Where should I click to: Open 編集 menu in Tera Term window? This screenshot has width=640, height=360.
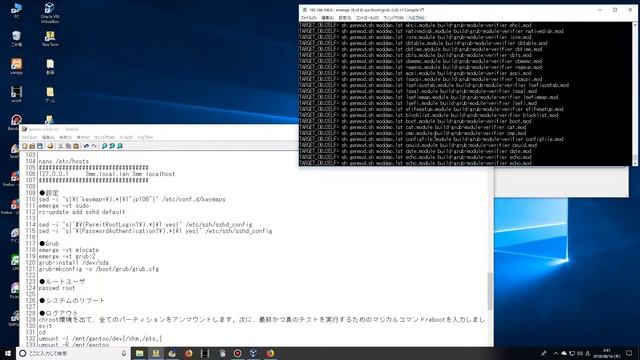[x=327, y=18]
